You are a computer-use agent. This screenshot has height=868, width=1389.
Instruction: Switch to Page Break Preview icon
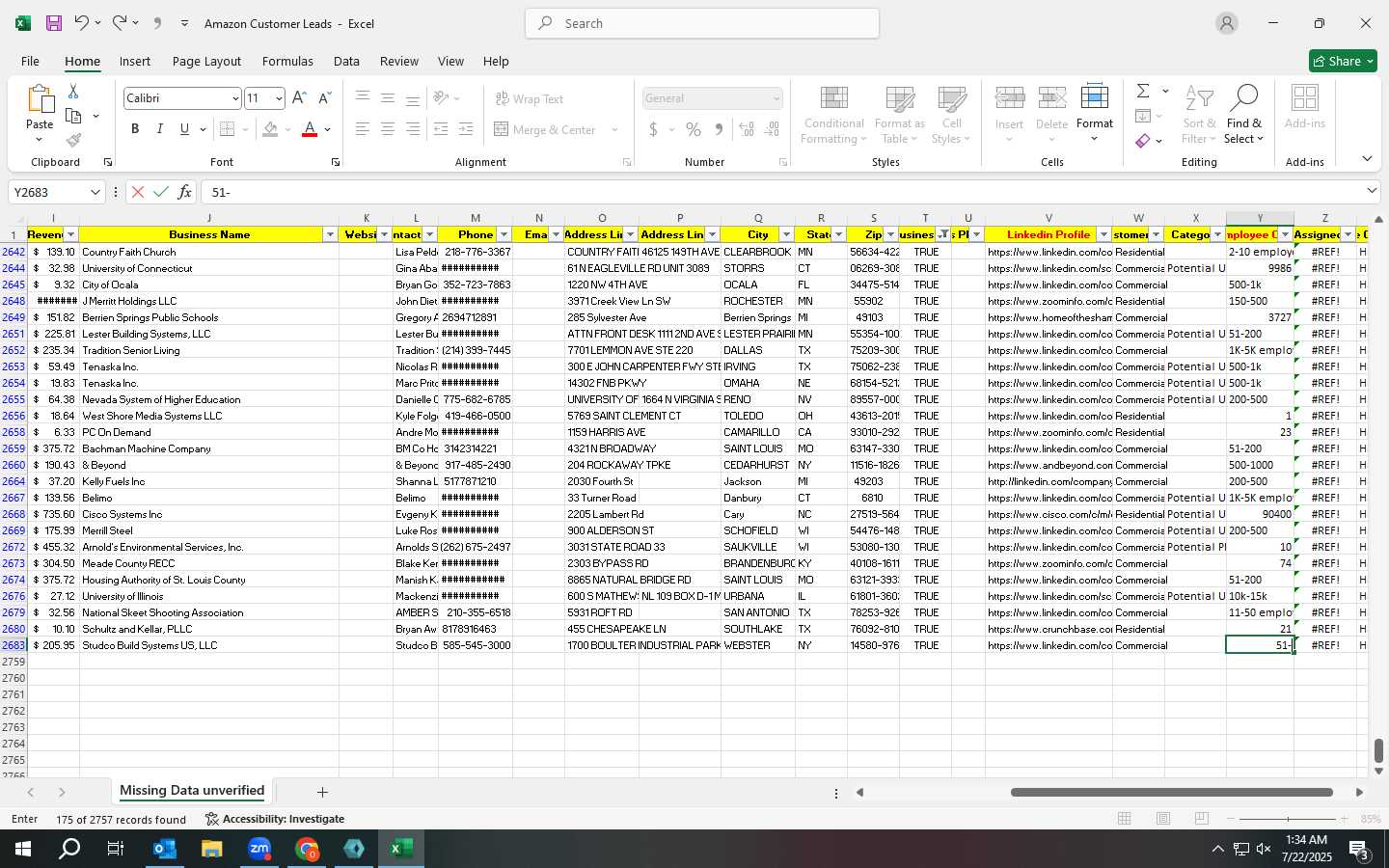point(1202,819)
